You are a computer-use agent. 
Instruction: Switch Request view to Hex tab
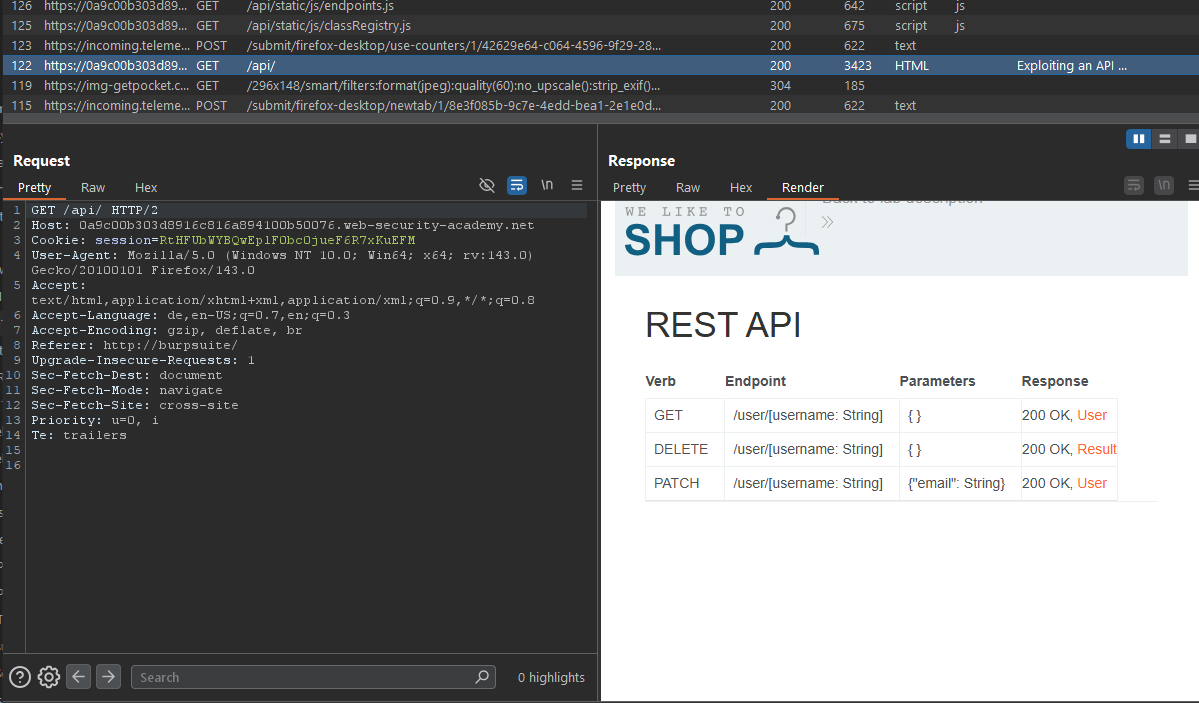click(146, 187)
